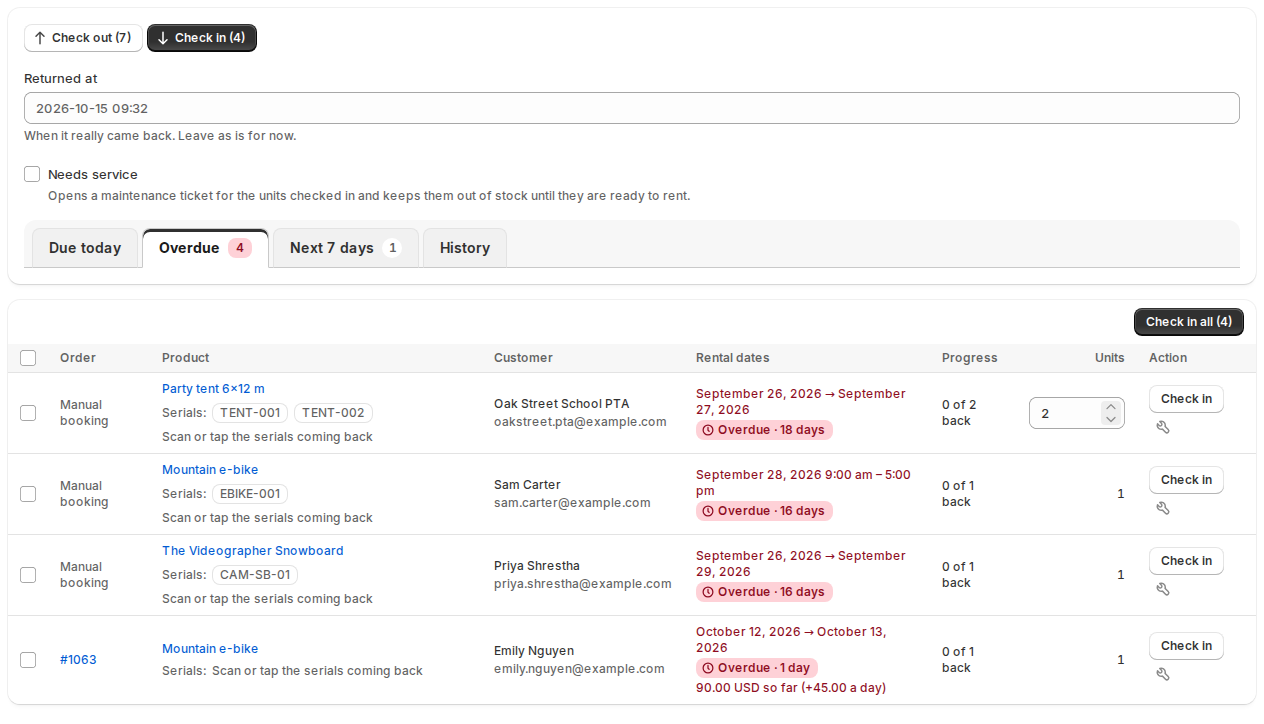Screen dimensions: 1264x724
Task: Tap the TENT-001 serial chip
Action: (250, 413)
